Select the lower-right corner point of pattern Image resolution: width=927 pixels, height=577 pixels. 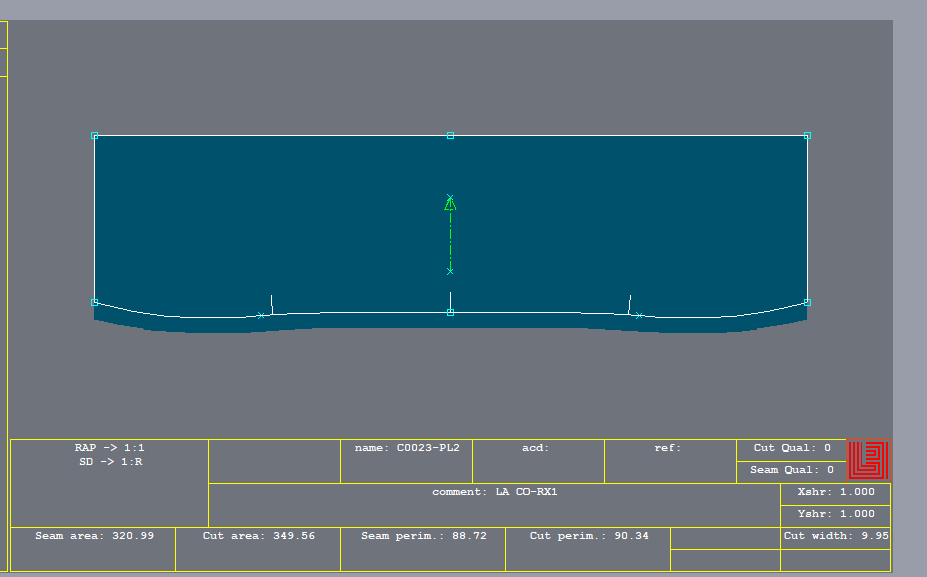(807, 302)
